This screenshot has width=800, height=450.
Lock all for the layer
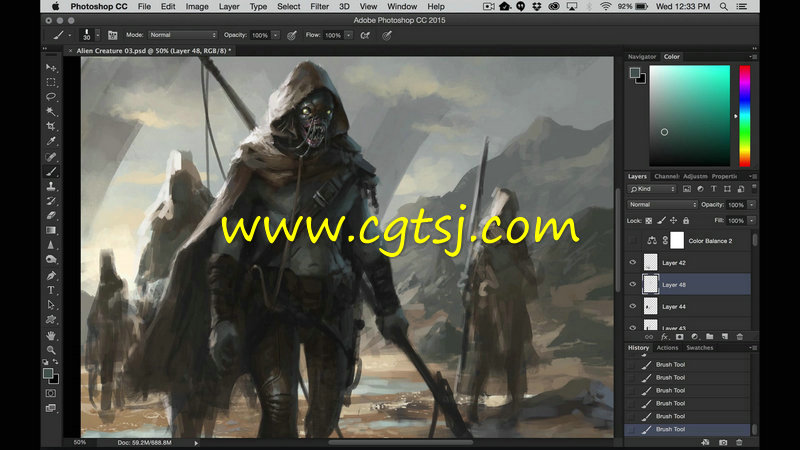tap(686, 221)
